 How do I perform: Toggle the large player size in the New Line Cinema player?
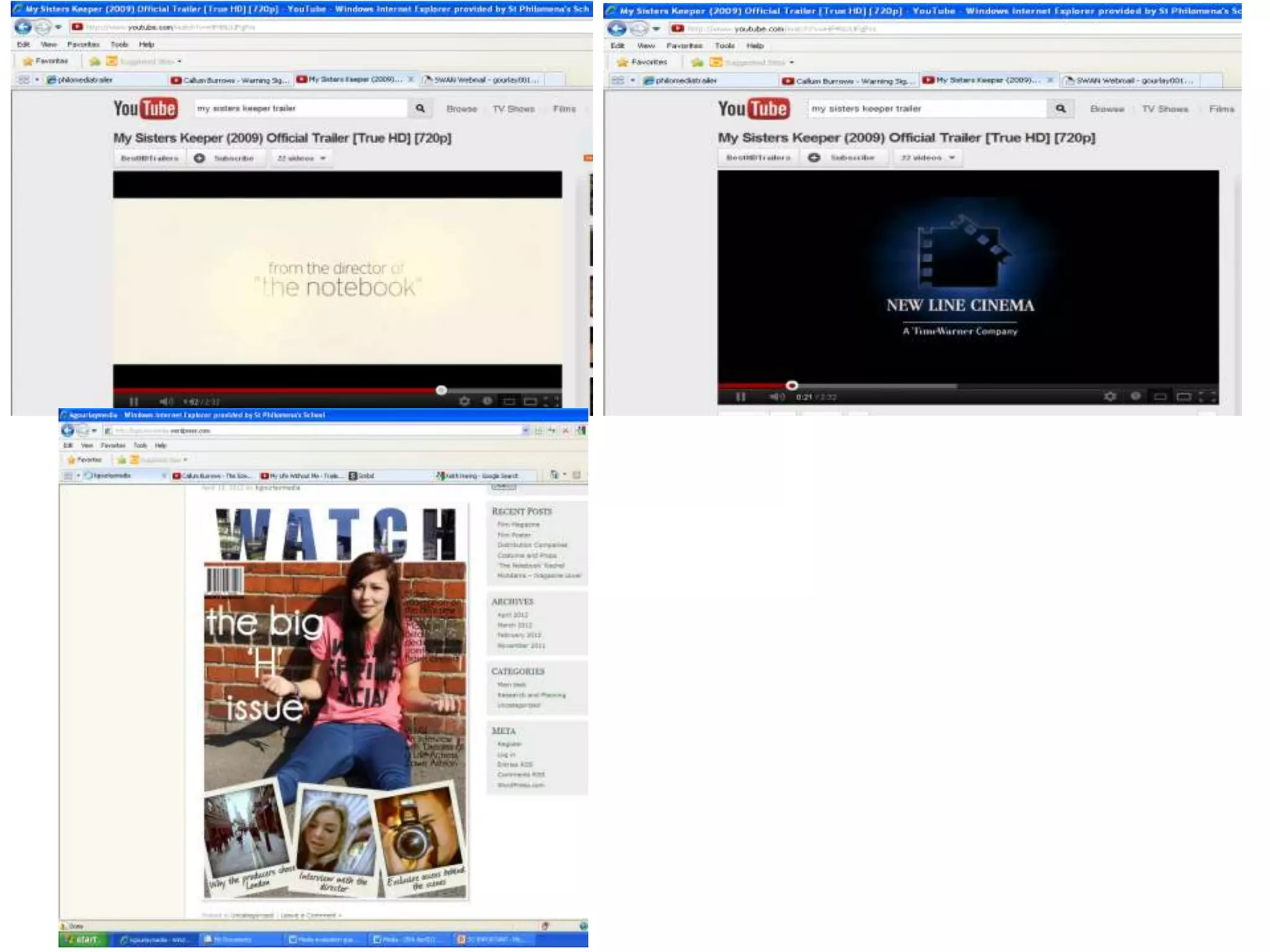1184,397
